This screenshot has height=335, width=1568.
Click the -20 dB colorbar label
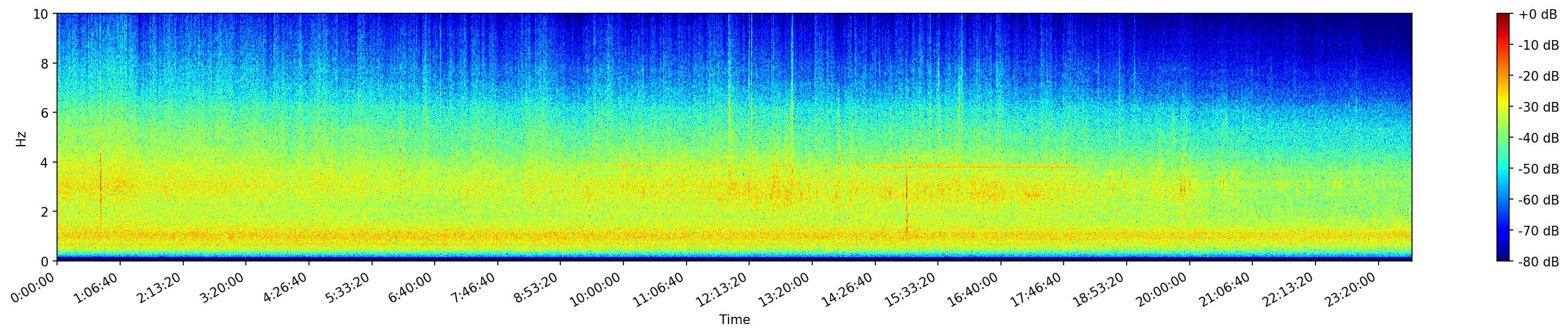[x=1538, y=76]
